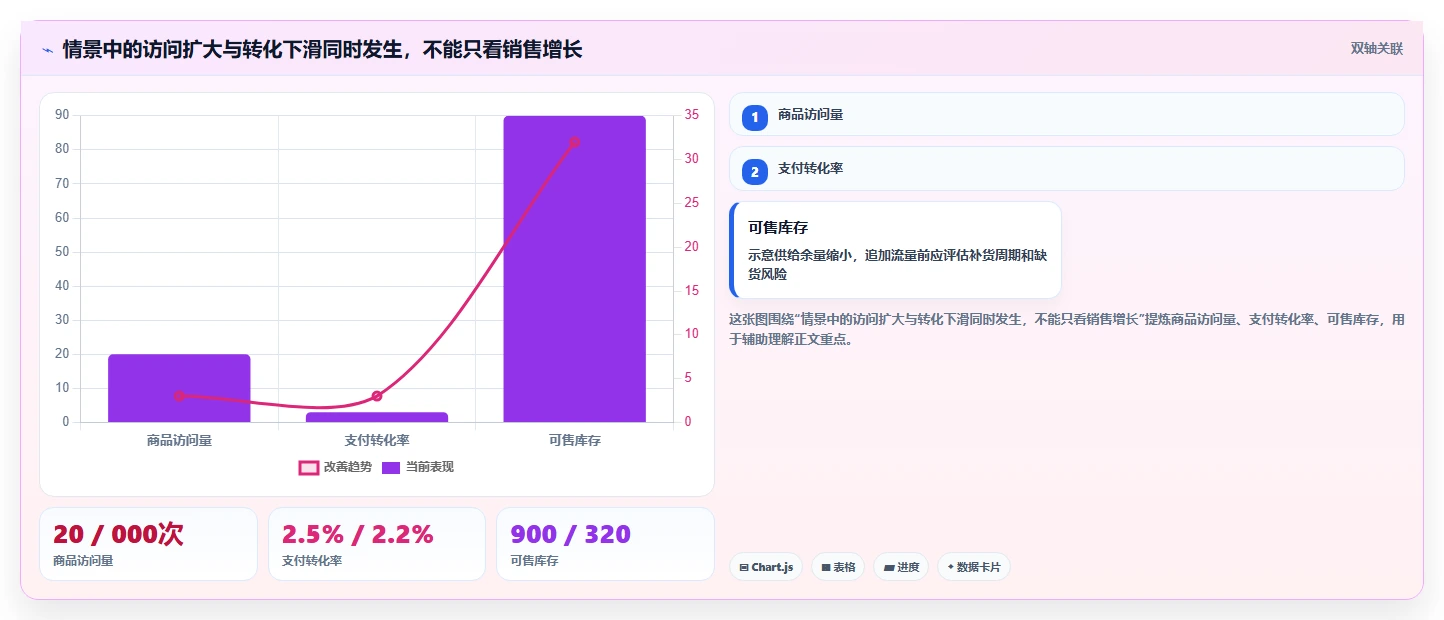The image size is (1444, 620).
Task: Click the 进度 tag
Action: click(x=901, y=567)
